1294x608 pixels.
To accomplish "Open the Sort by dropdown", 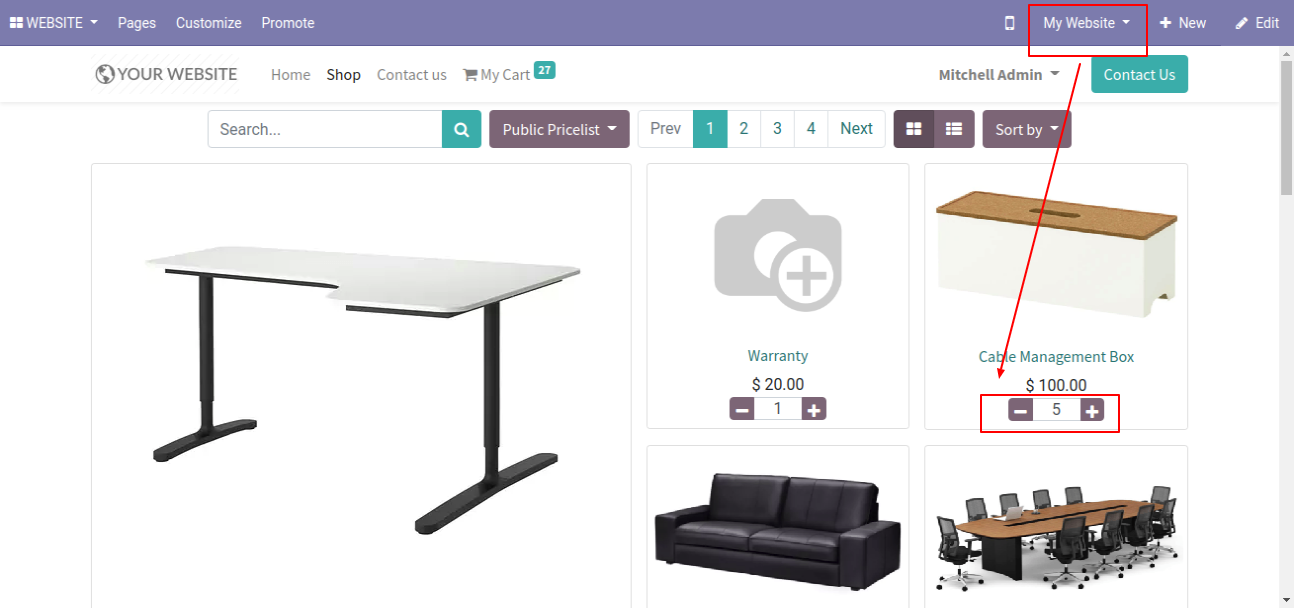I will [x=1027, y=129].
